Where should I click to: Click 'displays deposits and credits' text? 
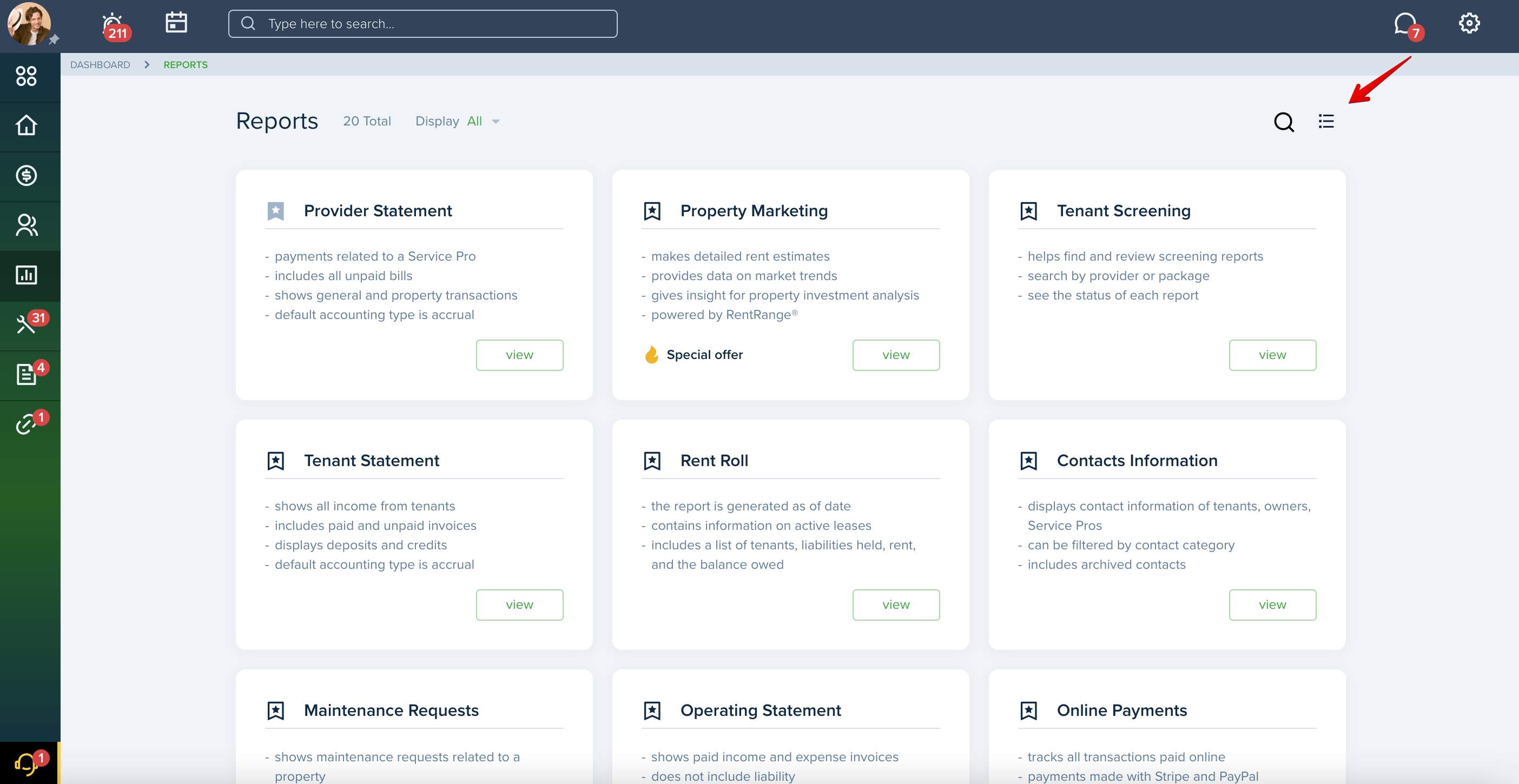[360, 545]
